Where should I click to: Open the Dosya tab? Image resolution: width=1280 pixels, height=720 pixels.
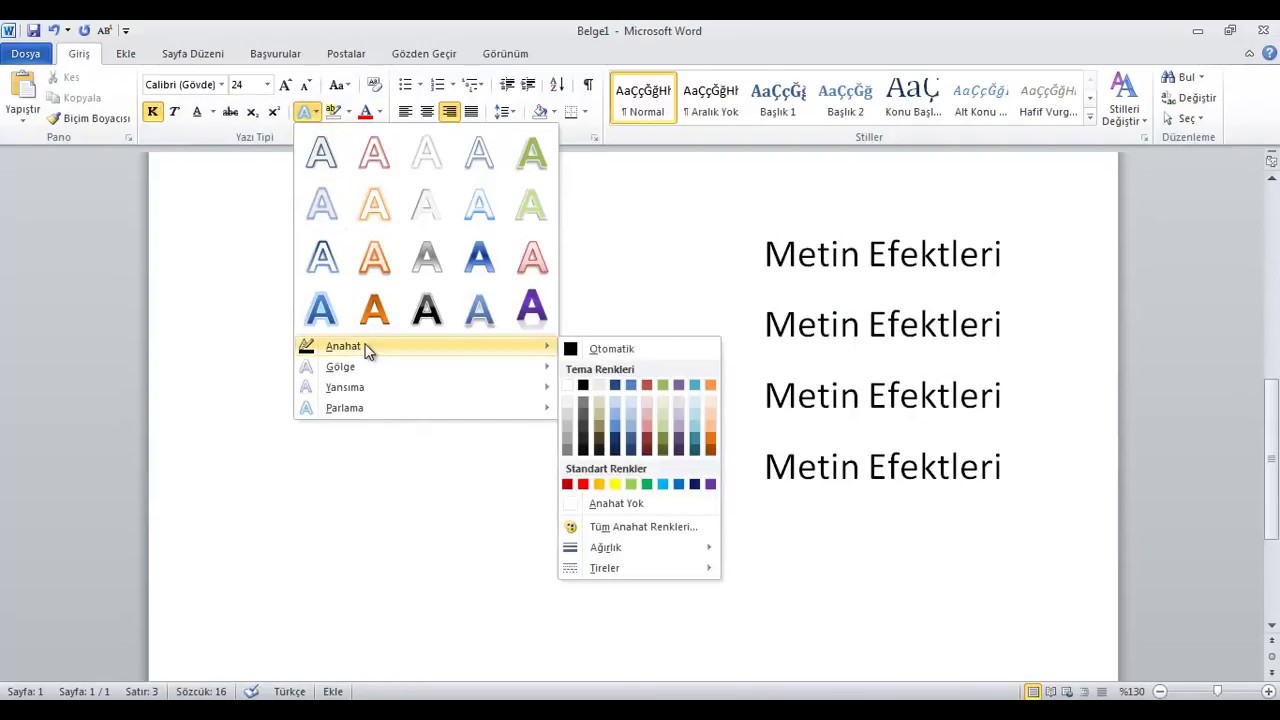pos(26,54)
